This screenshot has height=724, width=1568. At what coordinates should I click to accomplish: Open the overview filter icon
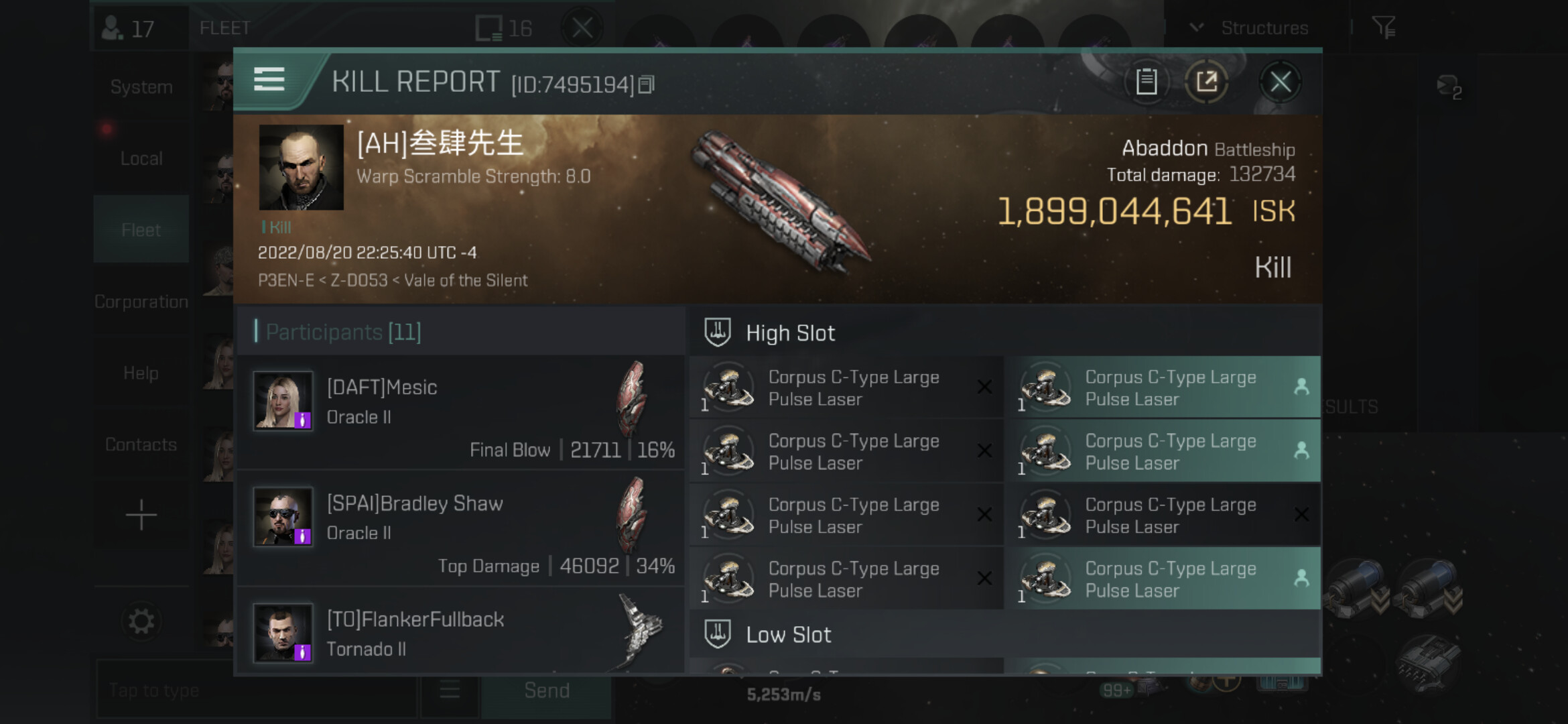[x=1383, y=27]
